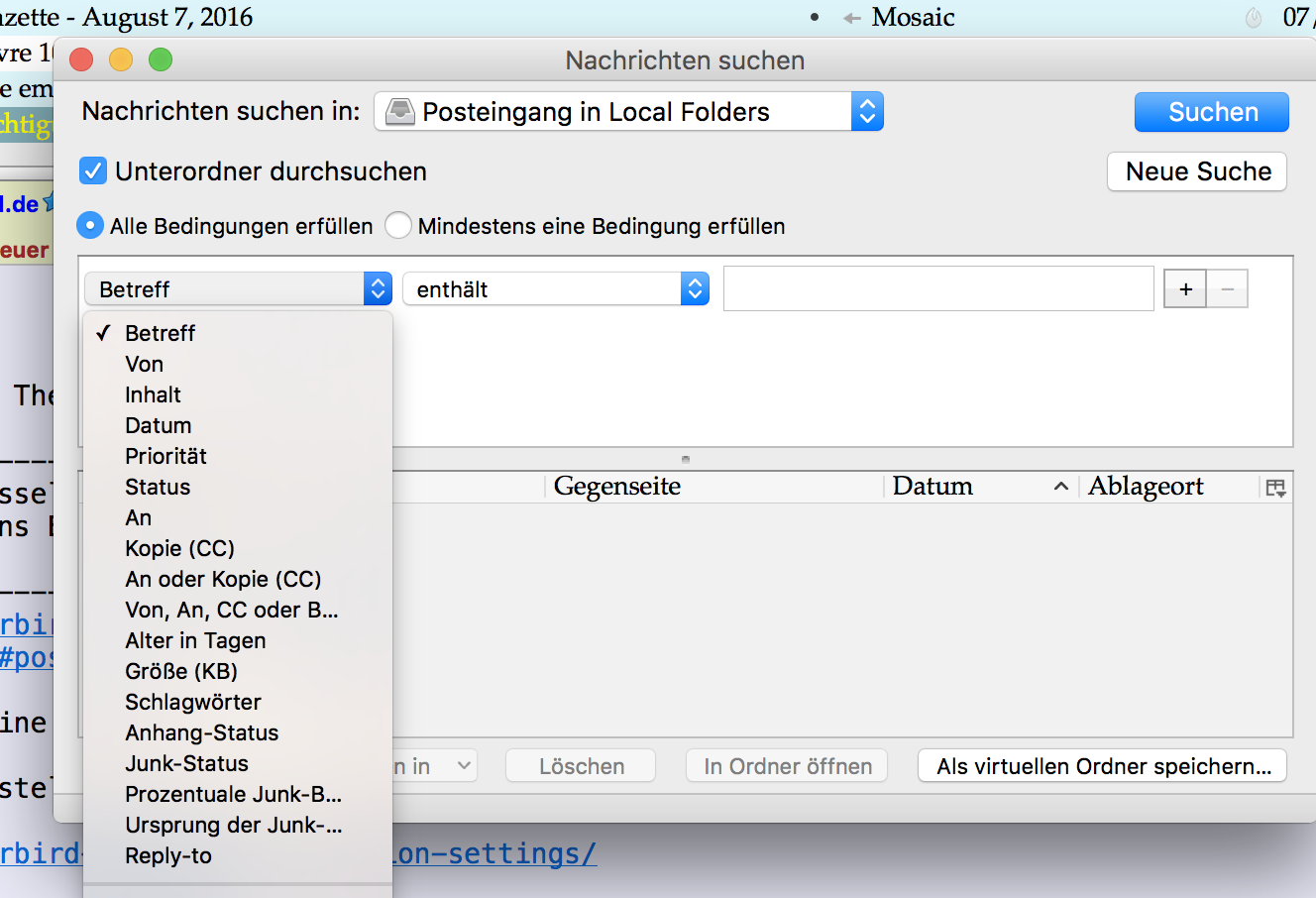This screenshot has width=1316, height=898.
Task: Open the enthält operator dropdown
Action: 556,289
